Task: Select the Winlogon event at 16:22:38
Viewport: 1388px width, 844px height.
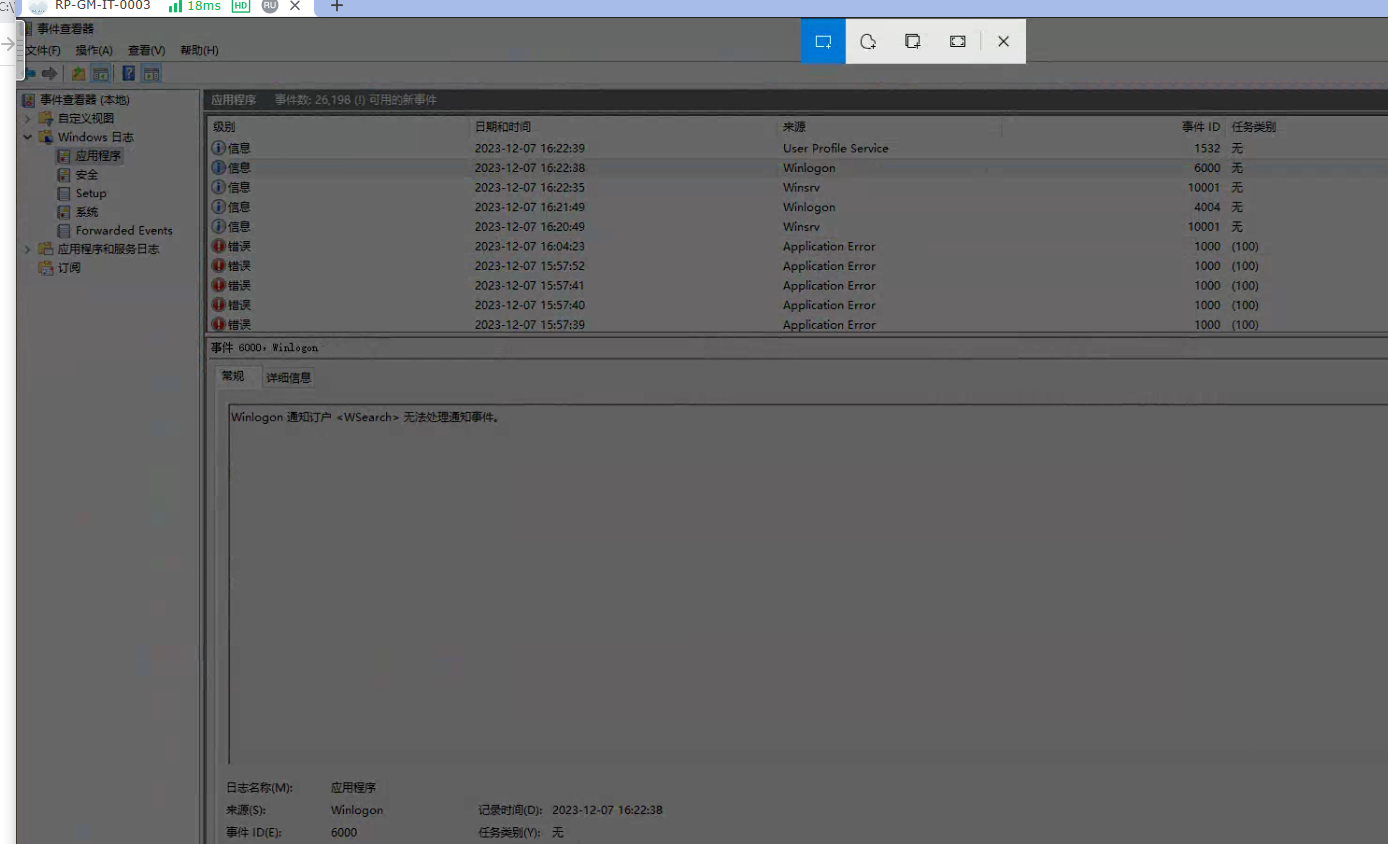Action: (x=797, y=168)
